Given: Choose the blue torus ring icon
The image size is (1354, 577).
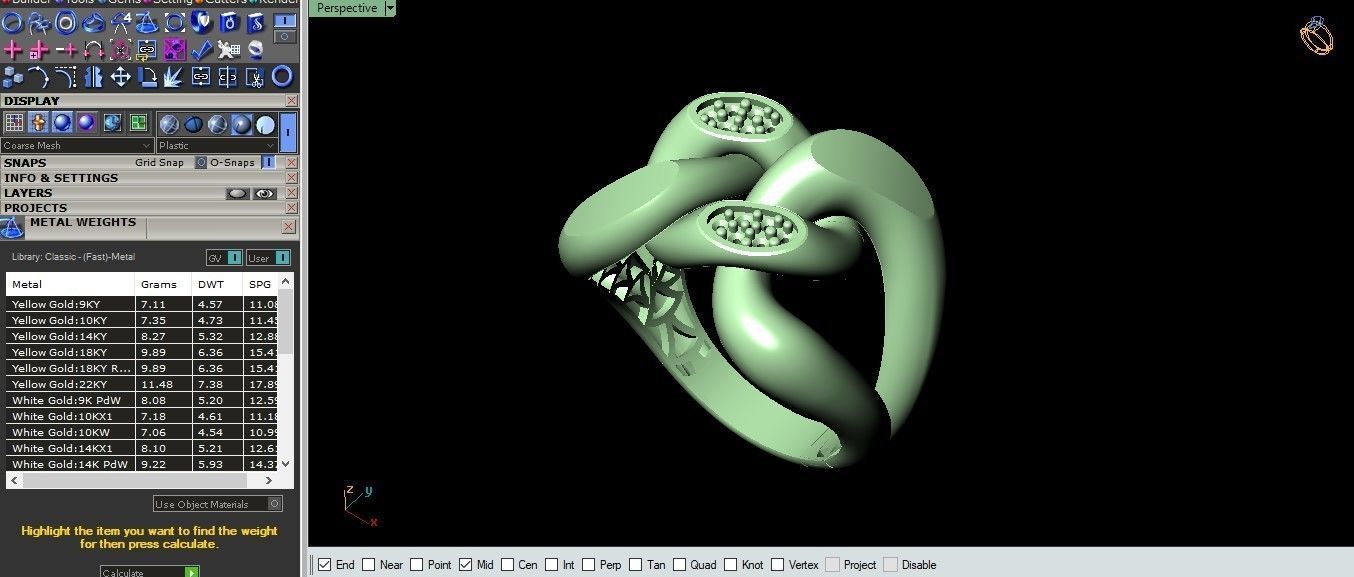Looking at the screenshot, I should 283,76.
